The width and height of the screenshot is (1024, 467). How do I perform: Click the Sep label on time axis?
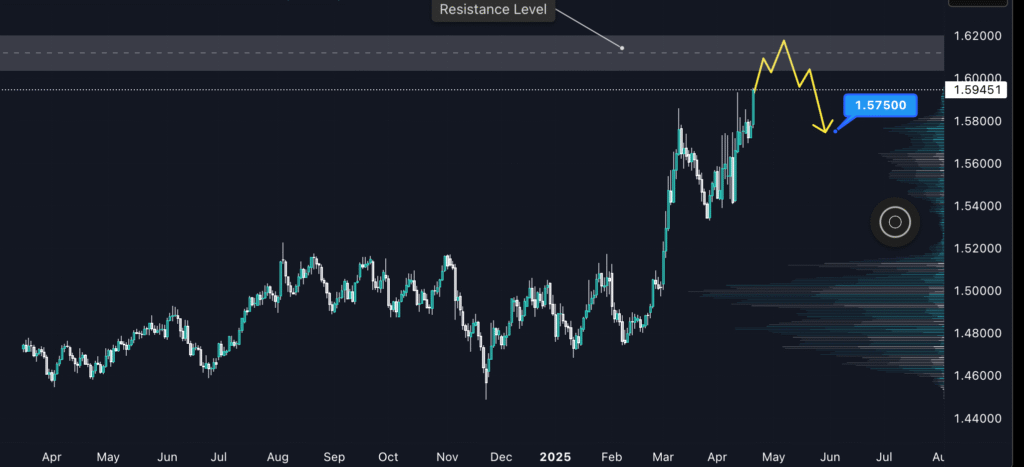pyautogui.click(x=334, y=457)
